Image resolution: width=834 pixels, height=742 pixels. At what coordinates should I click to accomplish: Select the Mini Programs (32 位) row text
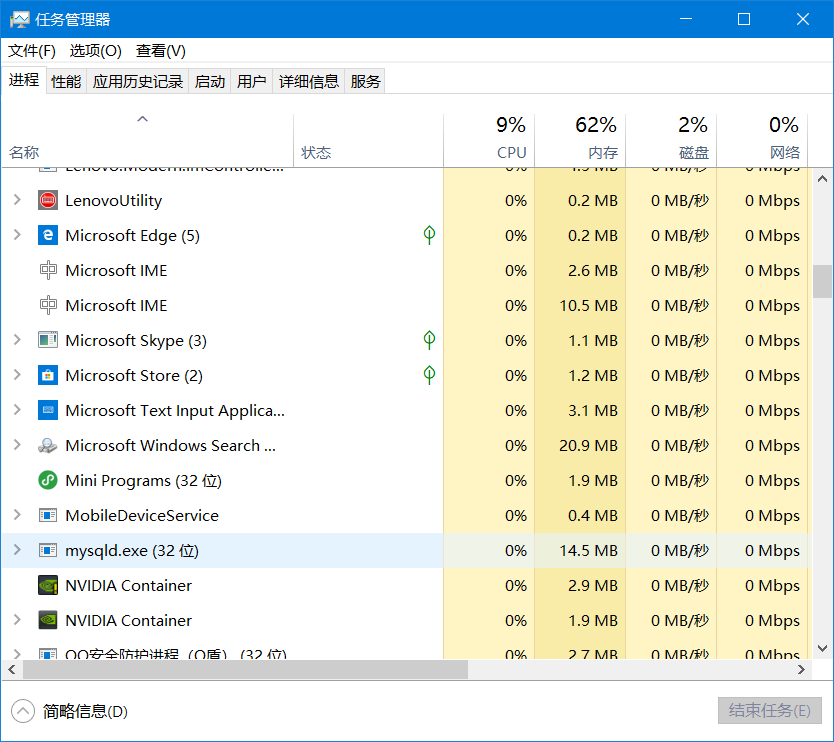[144, 481]
